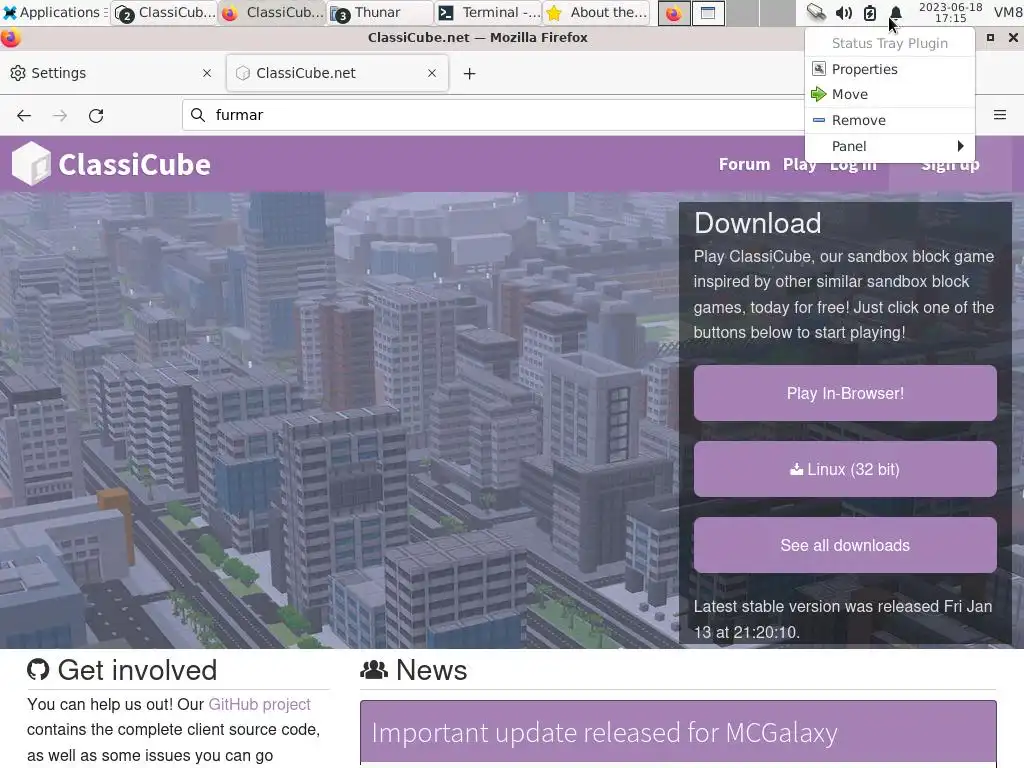Open the About the... taskbar window
The height and width of the screenshot is (768, 1024).
[x=597, y=12]
